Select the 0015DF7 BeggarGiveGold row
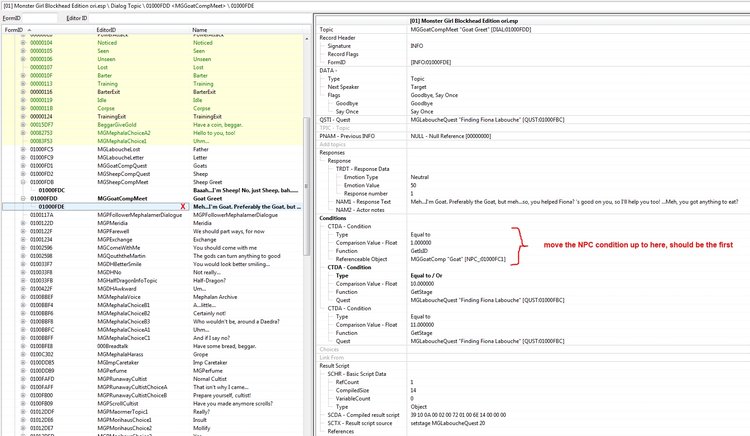The width and height of the screenshot is (750, 436). [152, 125]
